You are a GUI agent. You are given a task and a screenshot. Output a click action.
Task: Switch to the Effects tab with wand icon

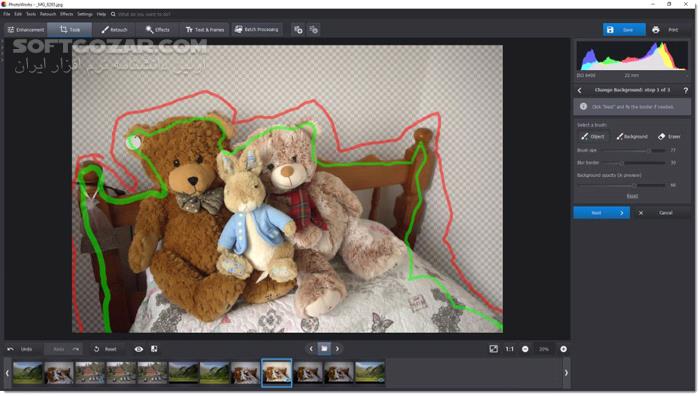(158, 30)
